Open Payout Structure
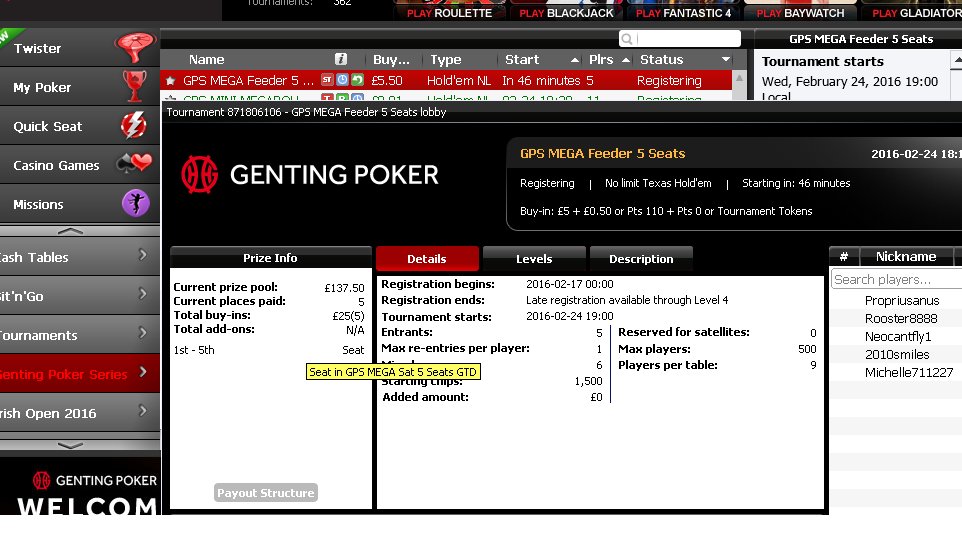The height and width of the screenshot is (540, 962). coord(266,493)
